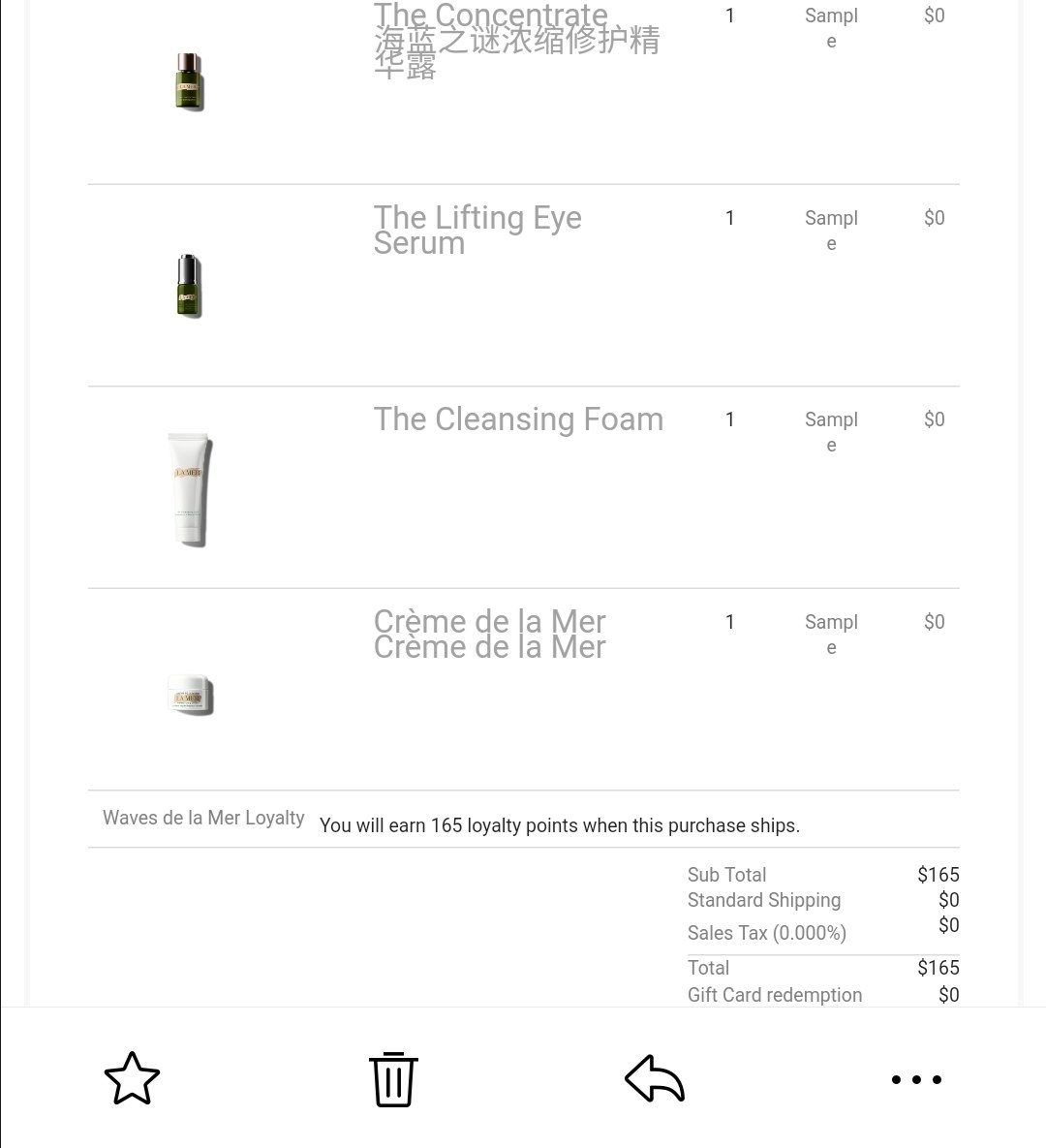Select the Gift Card redemption label
Screen dimensions: 1046x1148
coord(775,994)
